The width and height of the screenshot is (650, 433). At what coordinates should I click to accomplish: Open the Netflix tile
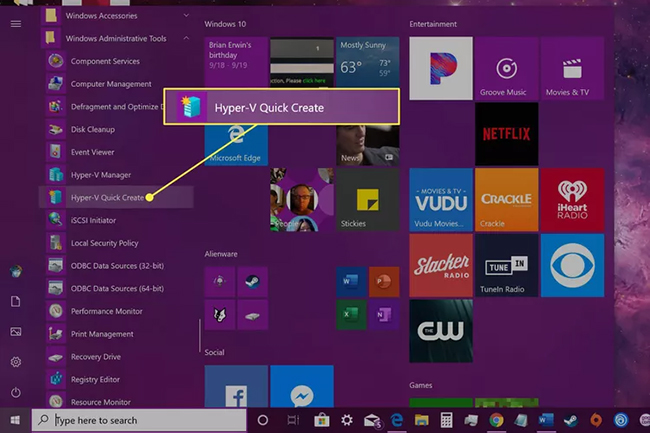506,133
